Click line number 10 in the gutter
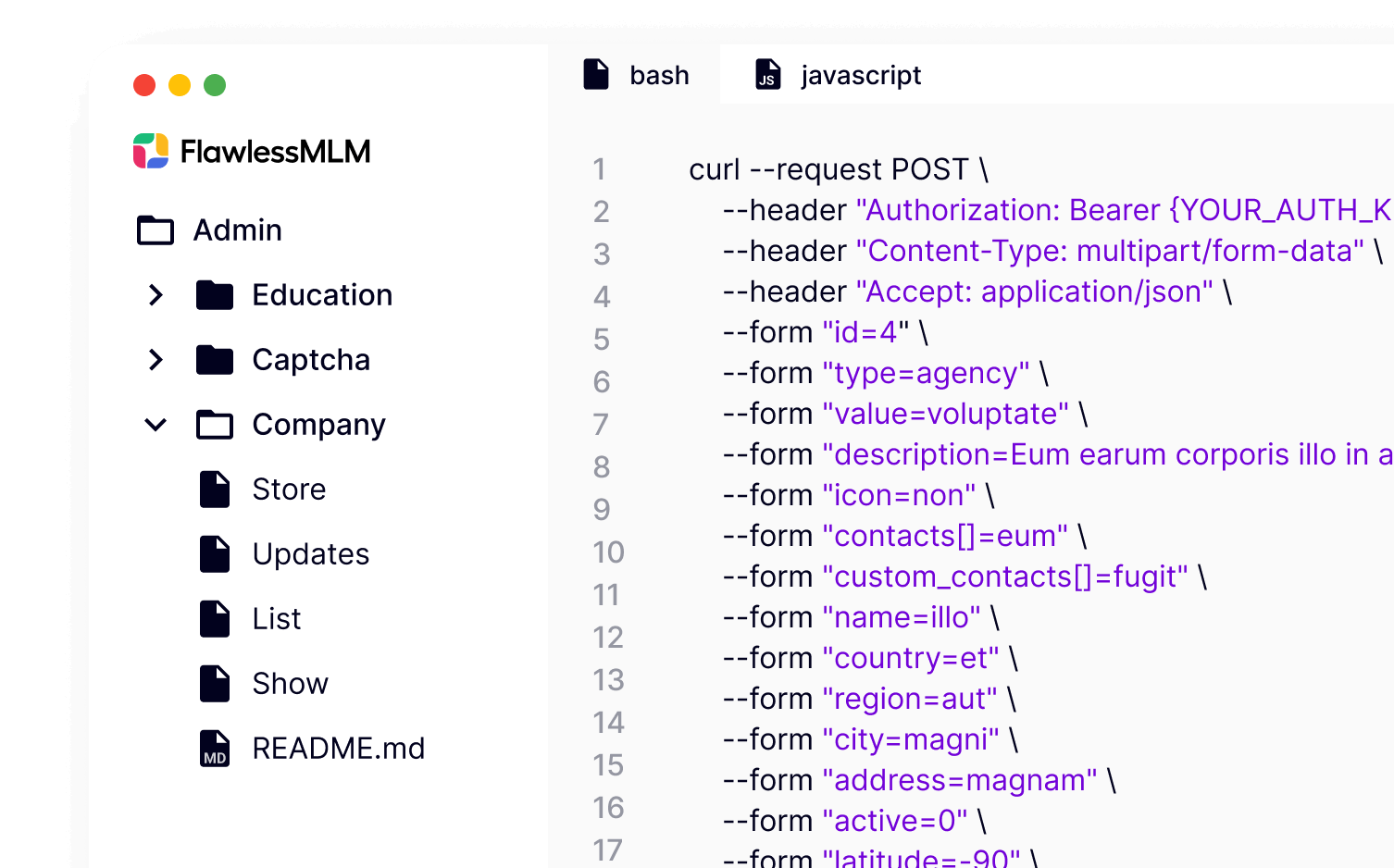Image resolution: width=1394 pixels, height=868 pixels. coord(608,552)
